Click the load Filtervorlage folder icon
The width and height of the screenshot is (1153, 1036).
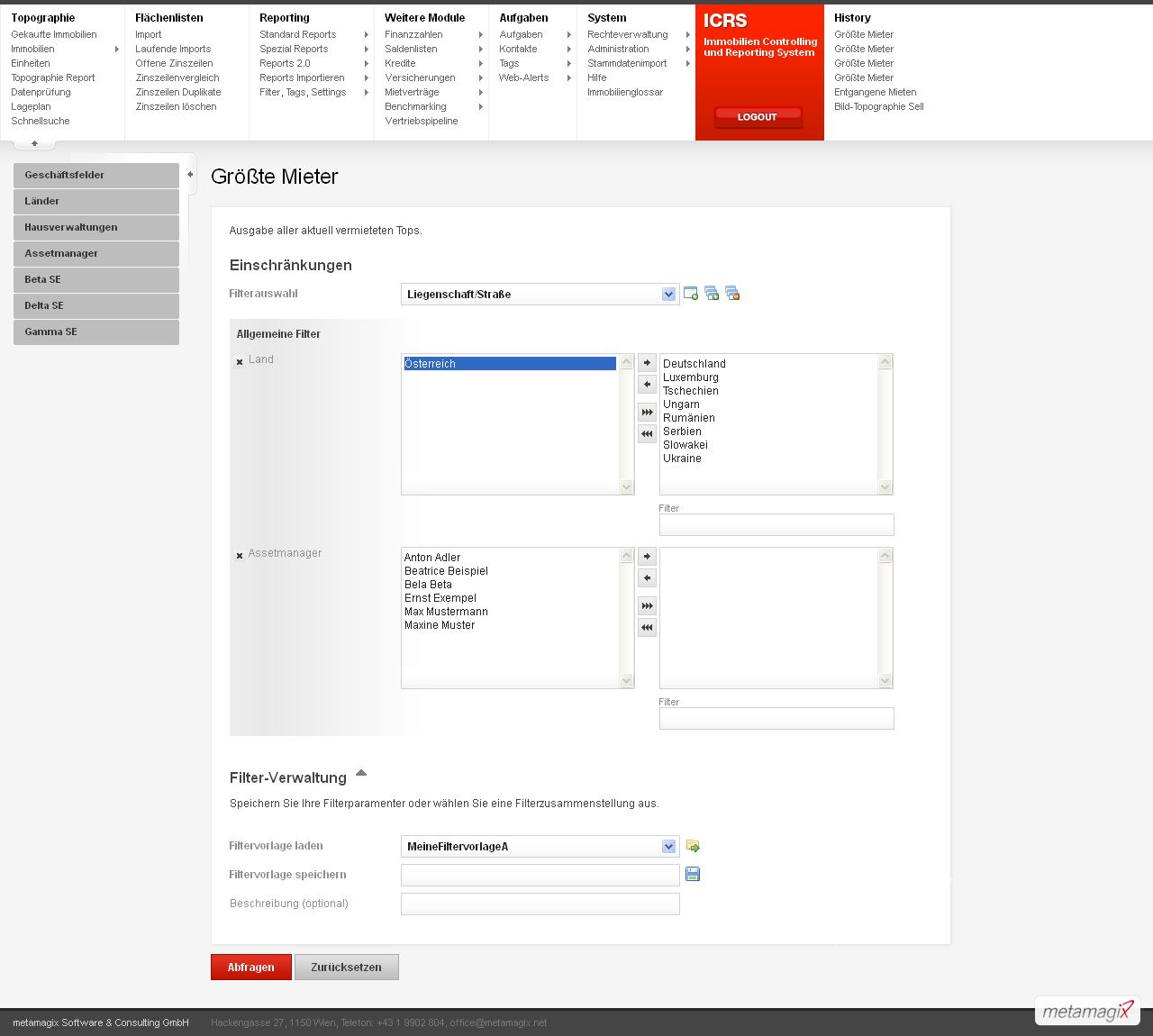pos(693,846)
